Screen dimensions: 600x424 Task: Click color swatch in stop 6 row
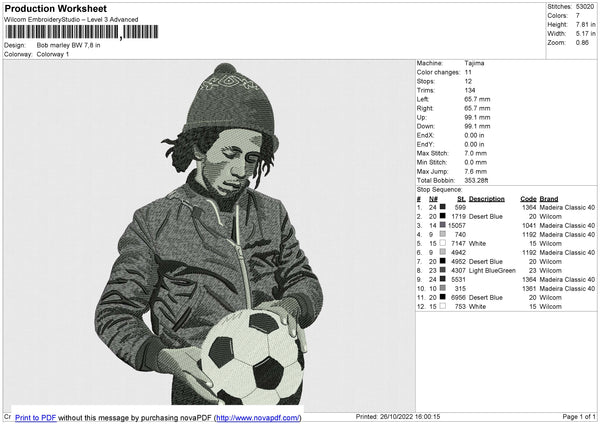point(442,252)
